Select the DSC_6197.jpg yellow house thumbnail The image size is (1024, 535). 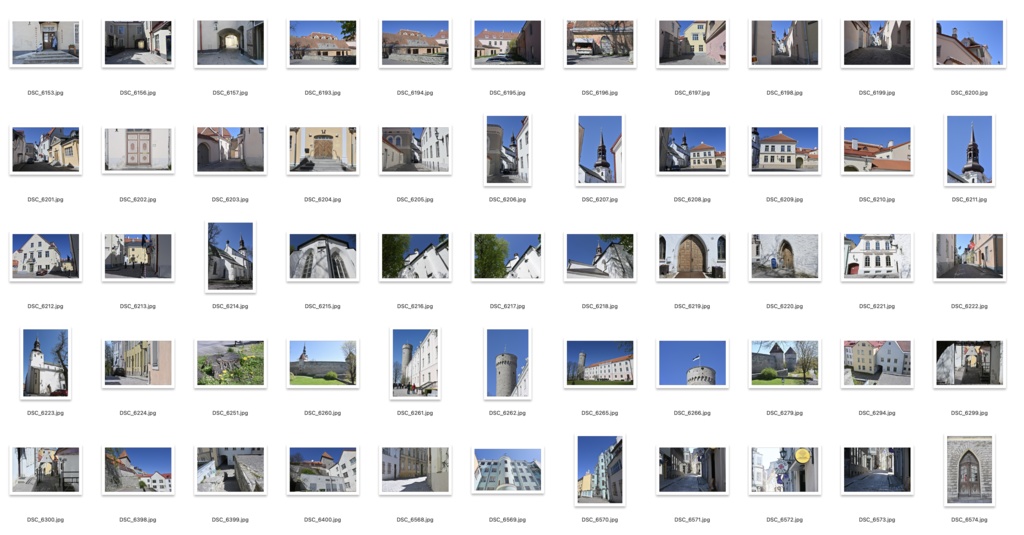692,43
